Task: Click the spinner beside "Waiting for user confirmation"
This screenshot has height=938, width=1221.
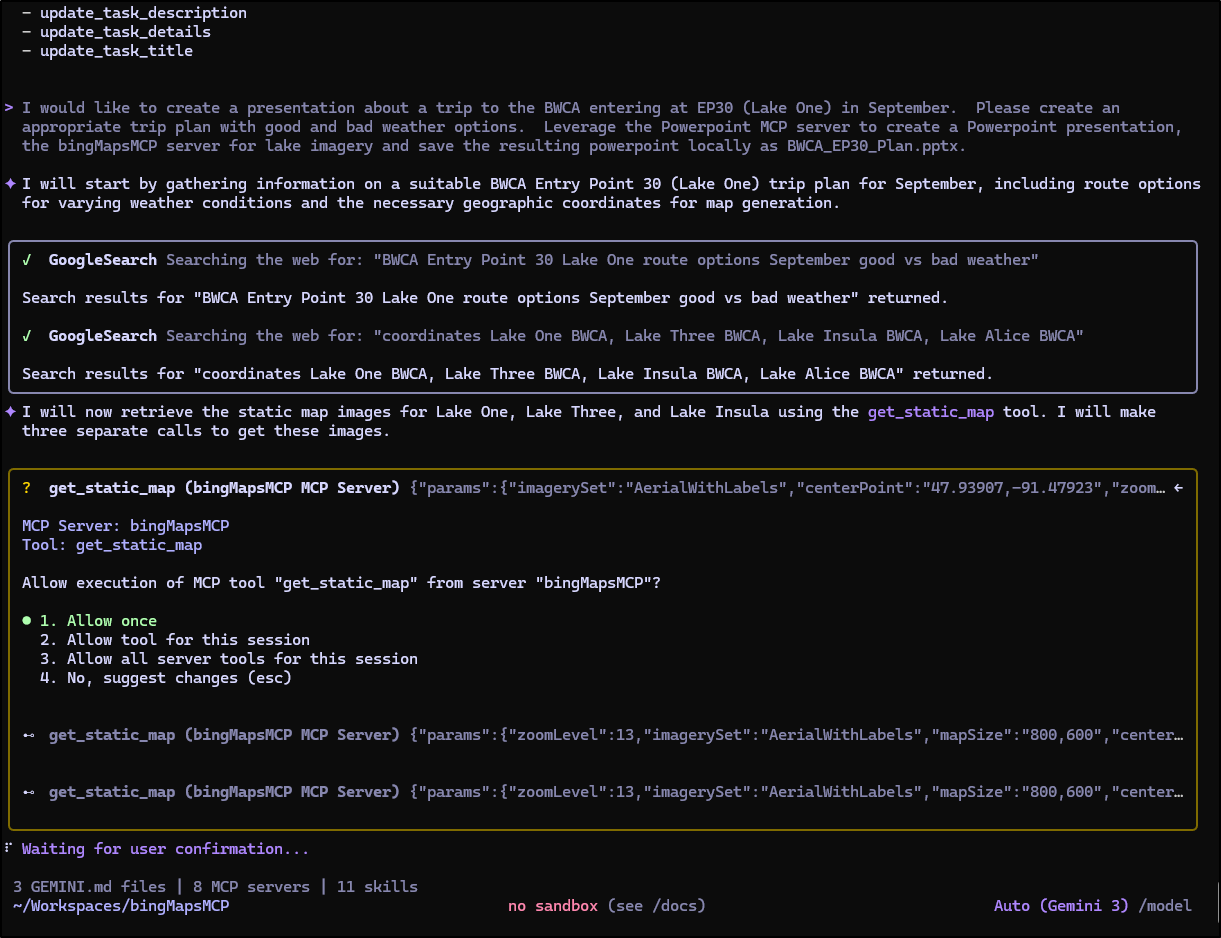Action: click(8, 849)
